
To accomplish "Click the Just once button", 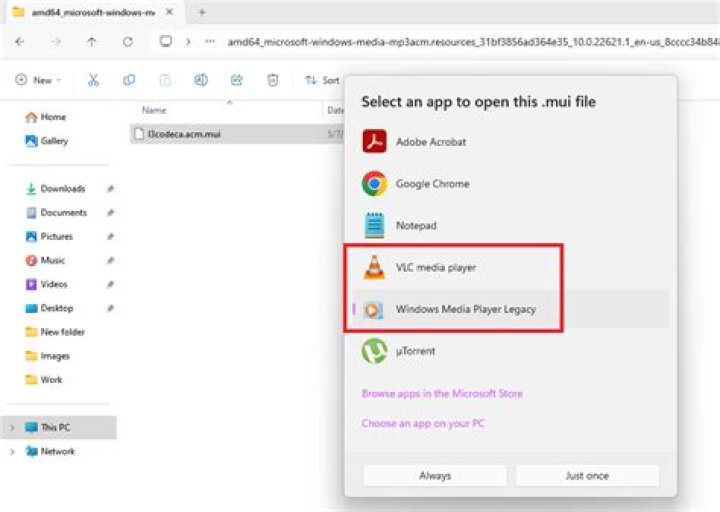I will pos(587,476).
